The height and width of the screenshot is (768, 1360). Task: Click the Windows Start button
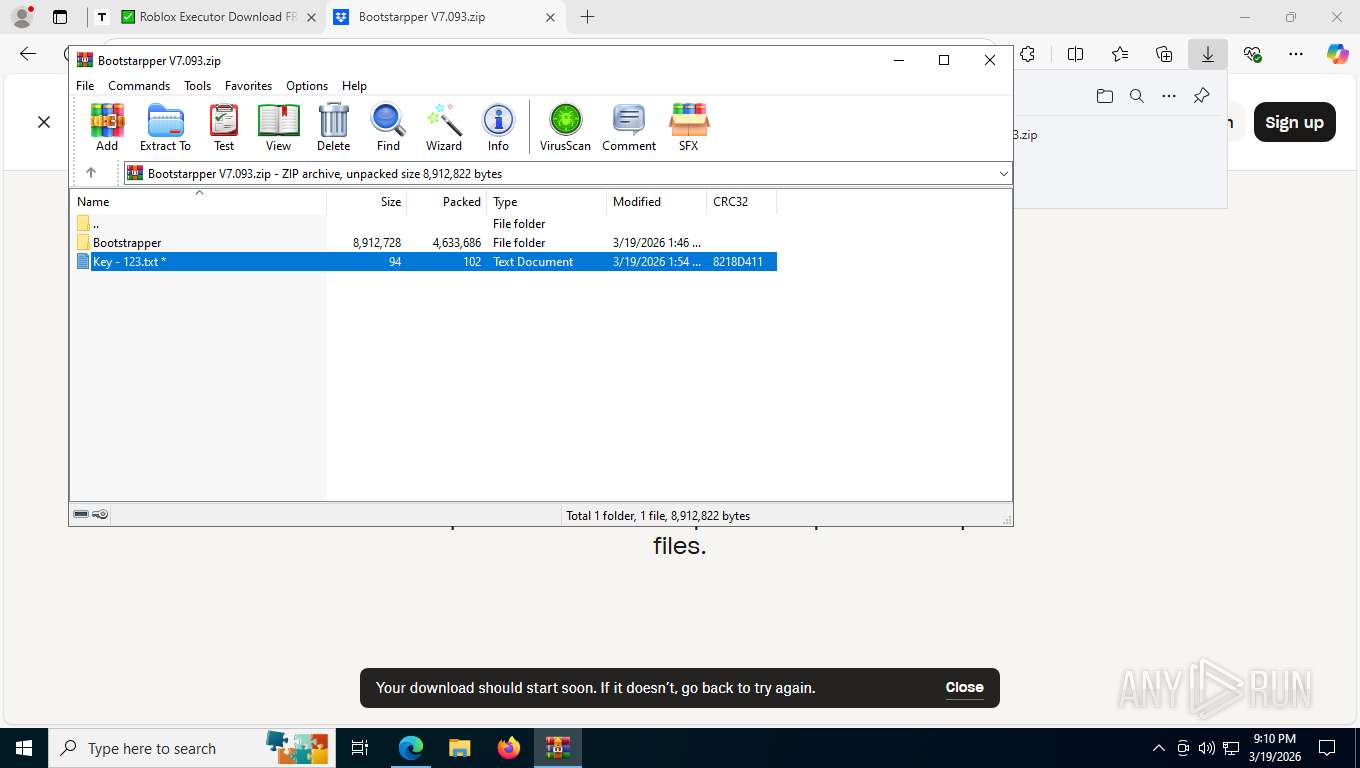23,748
